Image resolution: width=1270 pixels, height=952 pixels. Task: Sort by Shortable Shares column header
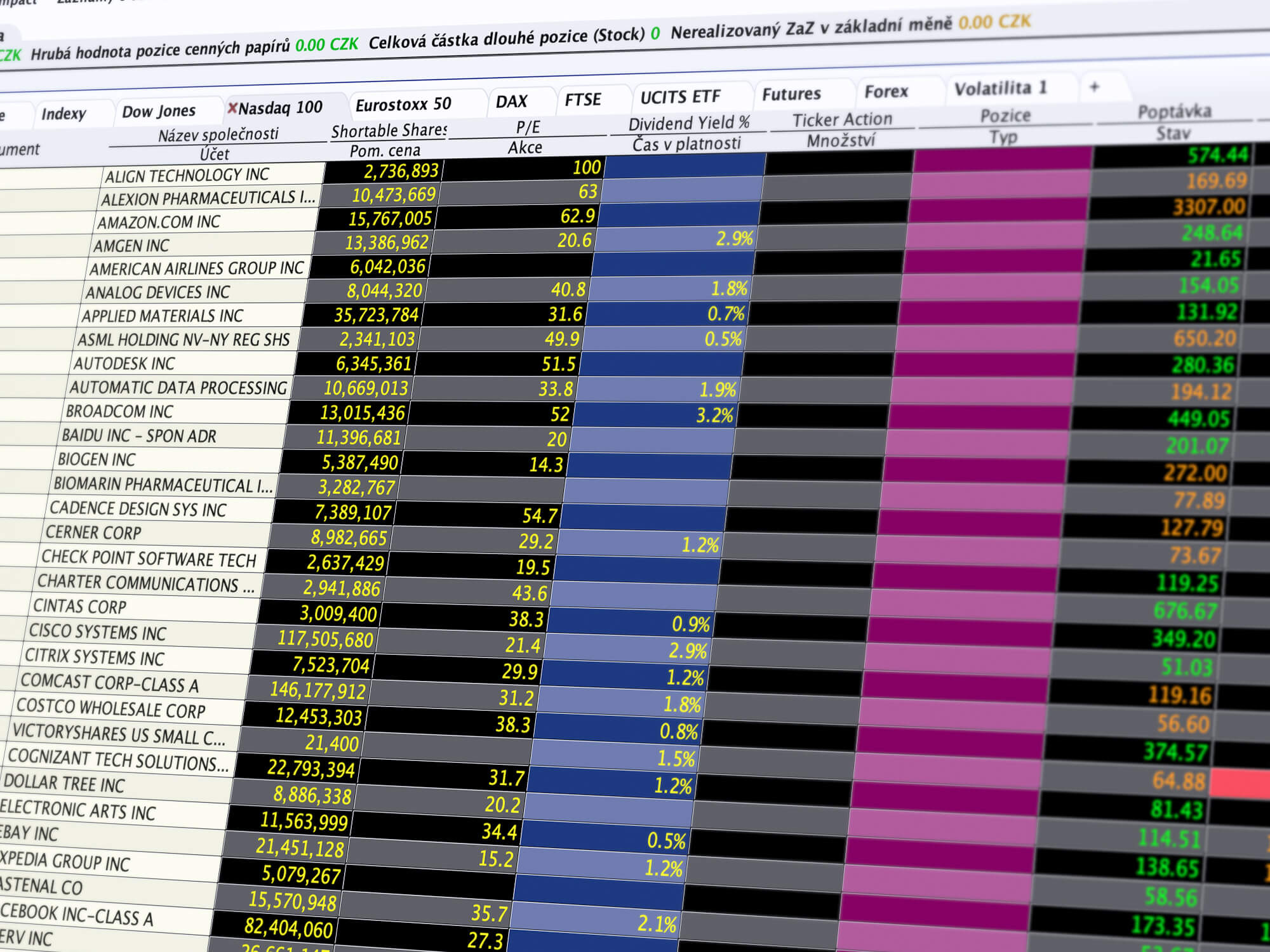[389, 131]
